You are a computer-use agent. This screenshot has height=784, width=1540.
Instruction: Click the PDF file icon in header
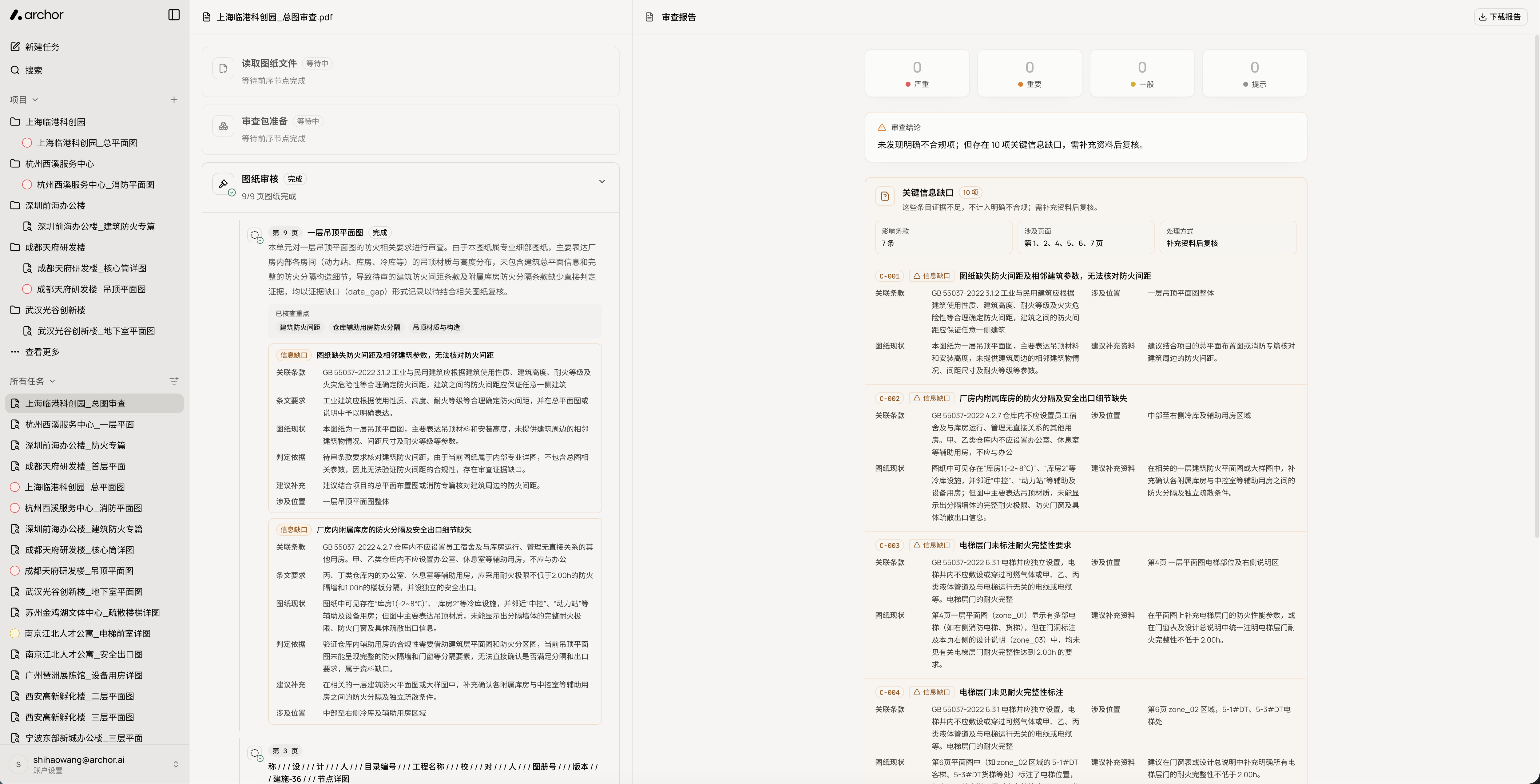tap(207, 17)
